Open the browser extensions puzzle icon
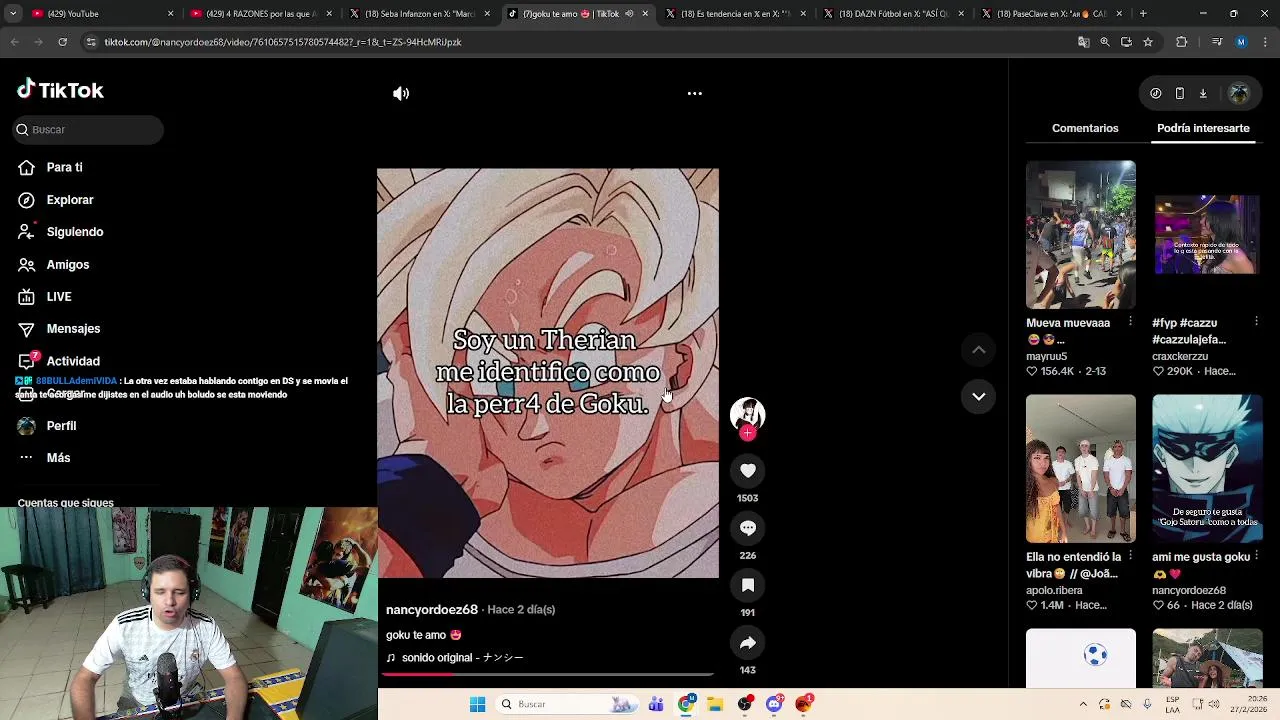1280x720 pixels. pyautogui.click(x=1181, y=42)
